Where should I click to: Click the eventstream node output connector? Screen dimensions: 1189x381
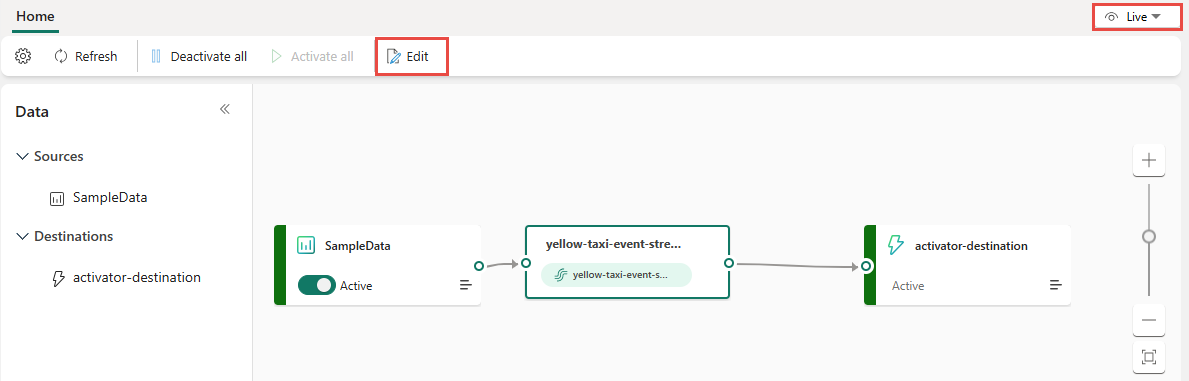[x=729, y=263]
